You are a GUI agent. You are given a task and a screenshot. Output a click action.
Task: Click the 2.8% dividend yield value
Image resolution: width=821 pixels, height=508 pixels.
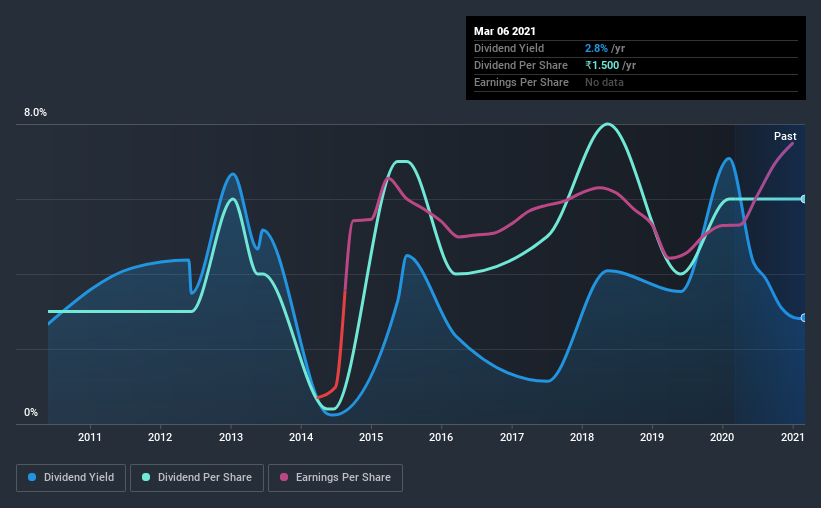[x=596, y=48]
